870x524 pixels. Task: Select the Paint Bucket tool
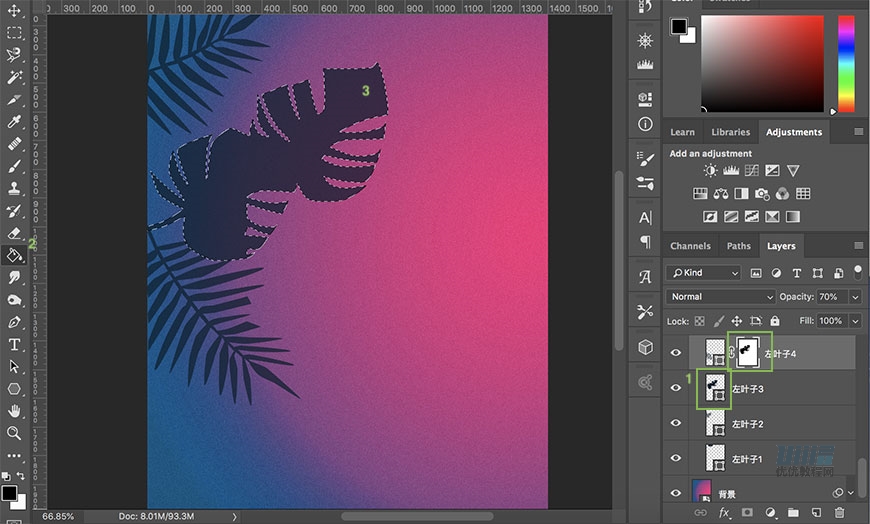[14, 255]
